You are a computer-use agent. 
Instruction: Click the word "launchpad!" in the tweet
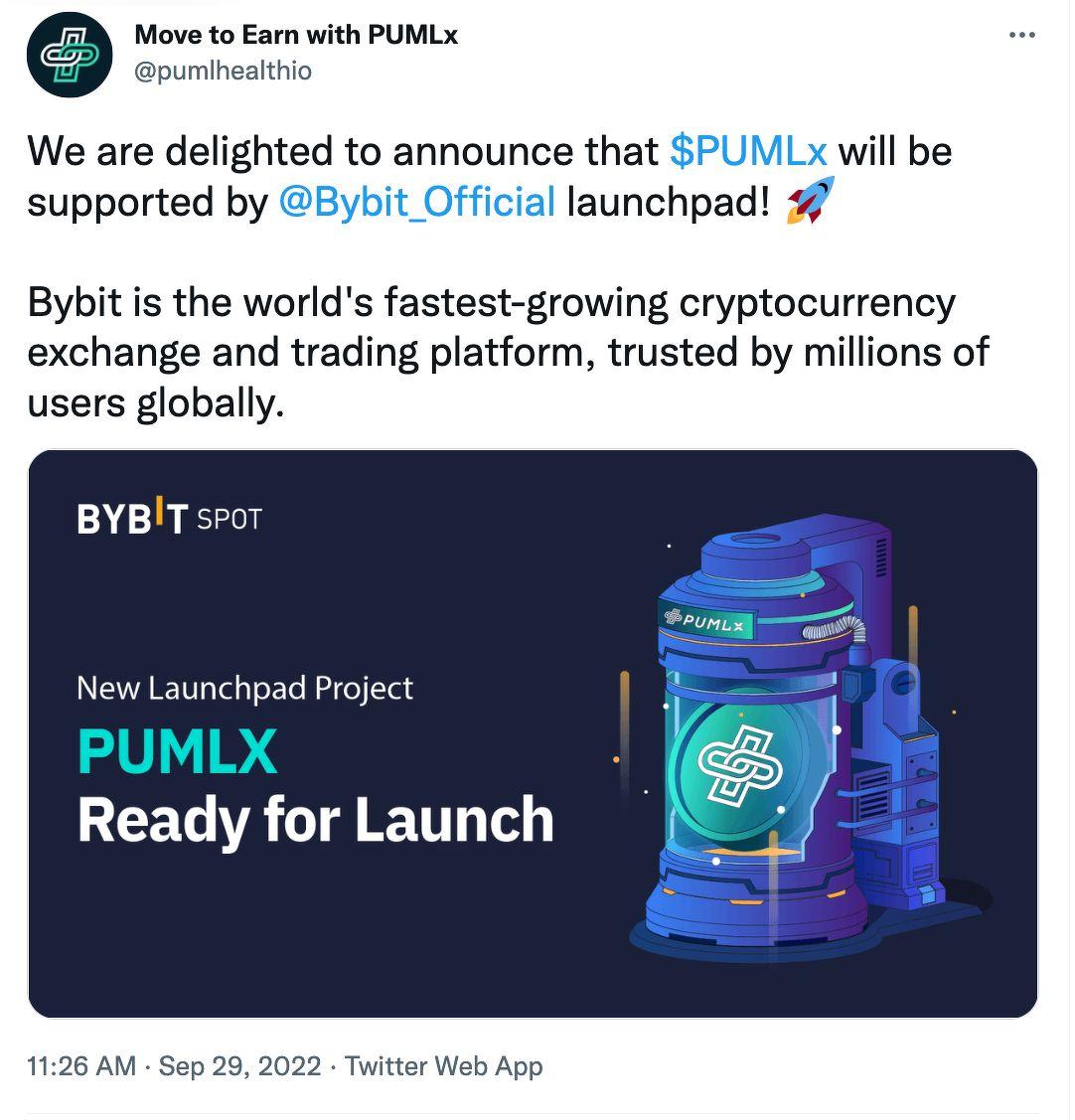pyautogui.click(x=669, y=202)
